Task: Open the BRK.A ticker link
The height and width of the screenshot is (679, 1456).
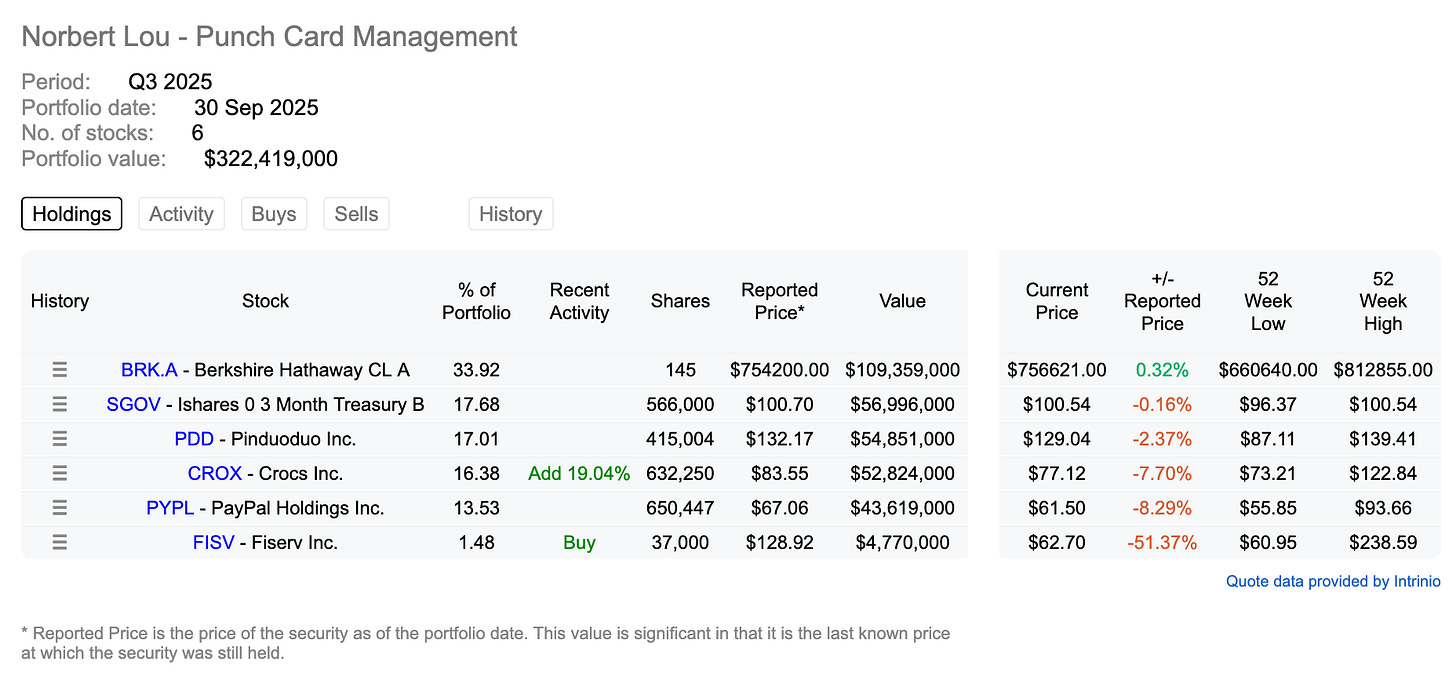Action: 149,370
